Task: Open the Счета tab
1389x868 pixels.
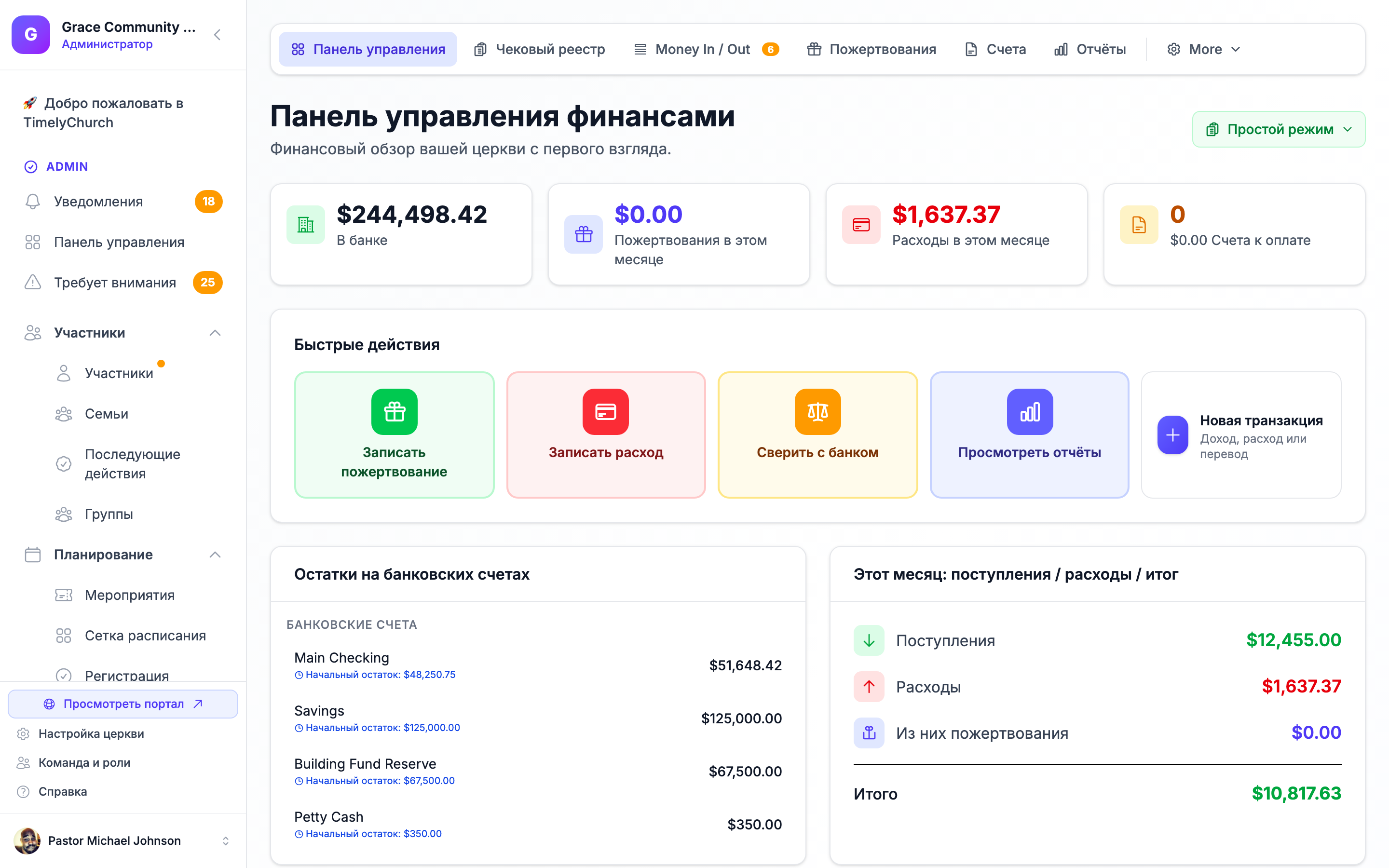Action: 996,49
